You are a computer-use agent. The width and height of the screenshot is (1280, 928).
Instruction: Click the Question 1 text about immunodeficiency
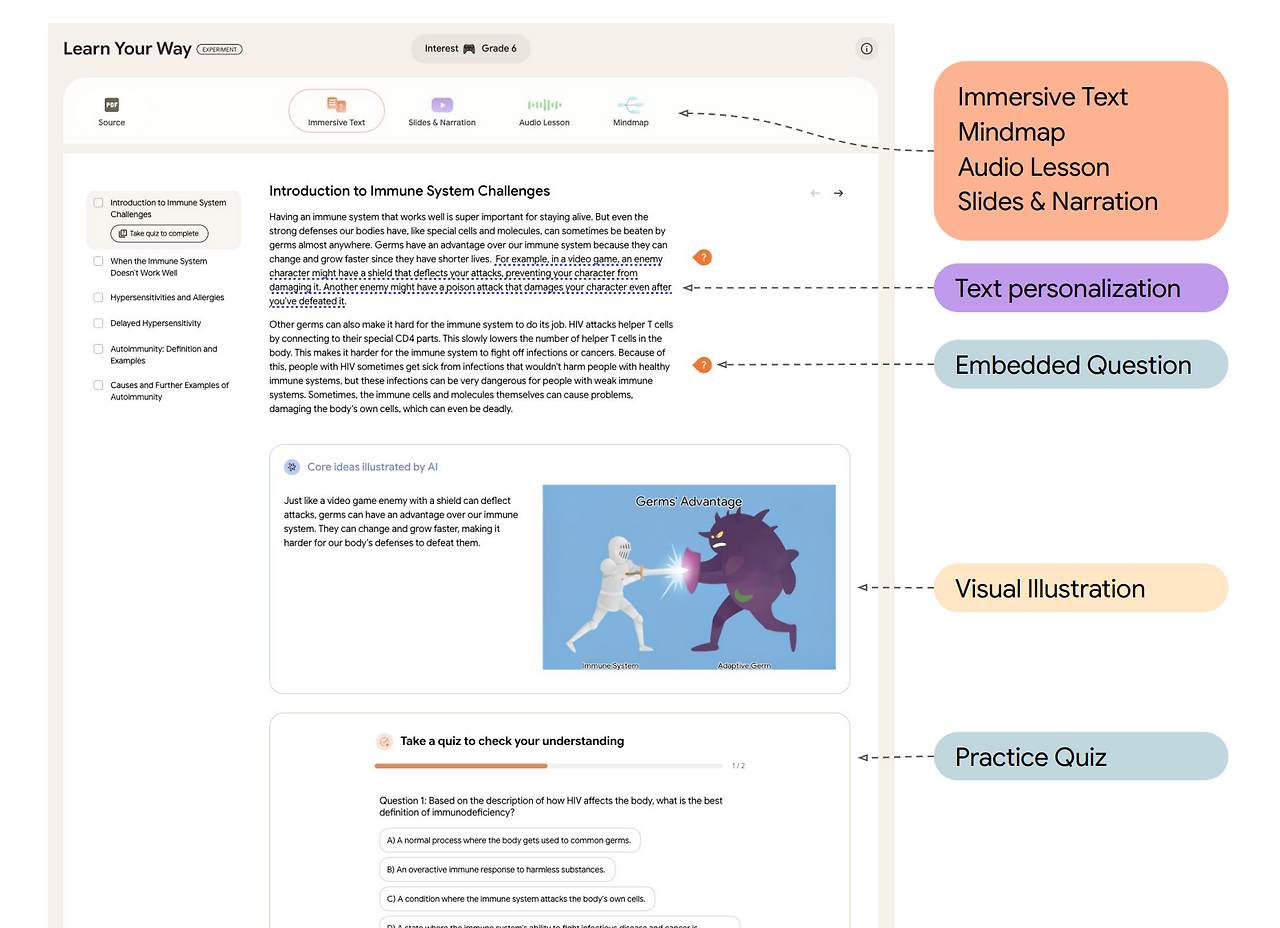click(x=551, y=806)
